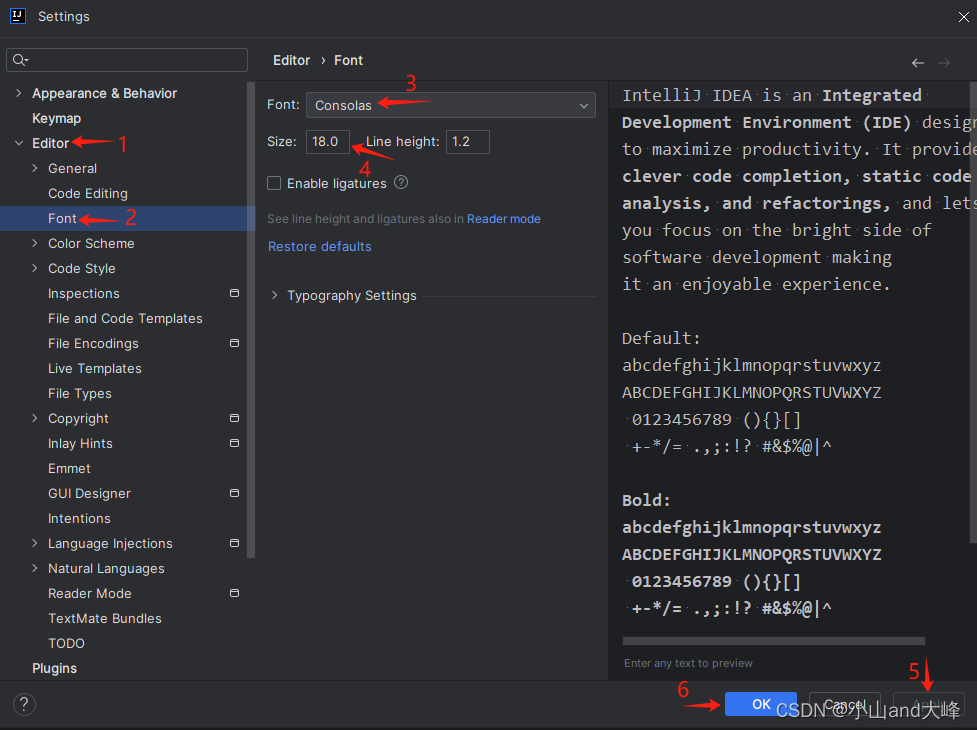
Task: Open the Font dropdown showing Consolas
Action: point(450,105)
